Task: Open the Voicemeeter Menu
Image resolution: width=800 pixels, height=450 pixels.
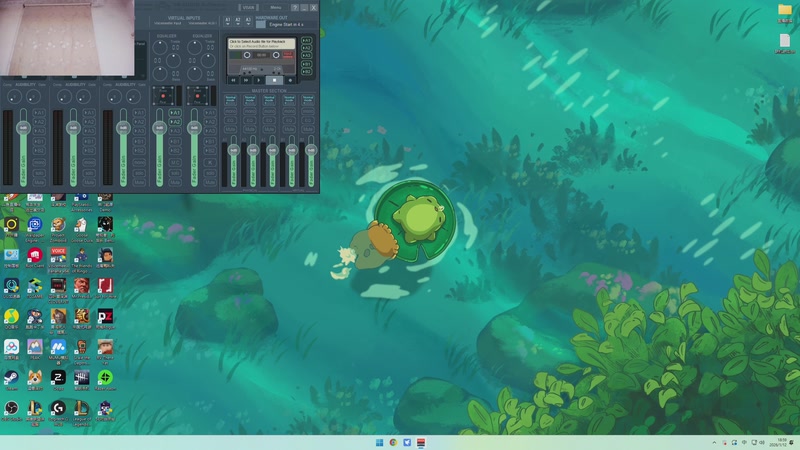Action: pyautogui.click(x=276, y=8)
